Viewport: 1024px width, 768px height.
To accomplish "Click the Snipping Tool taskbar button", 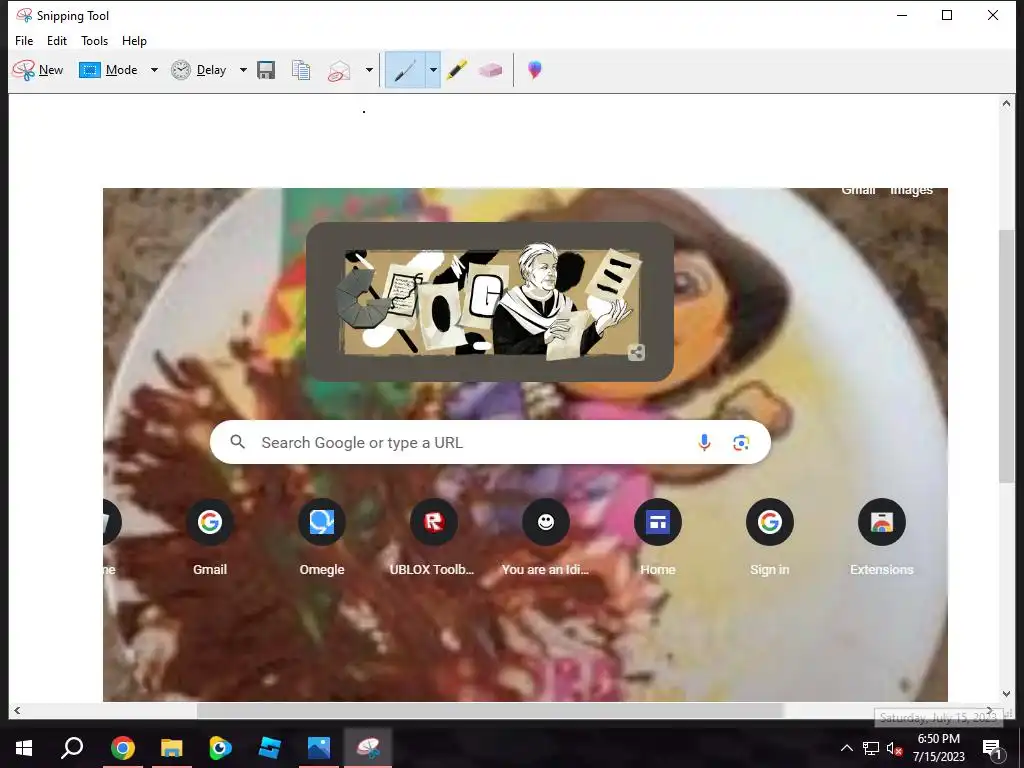I will click(368, 748).
